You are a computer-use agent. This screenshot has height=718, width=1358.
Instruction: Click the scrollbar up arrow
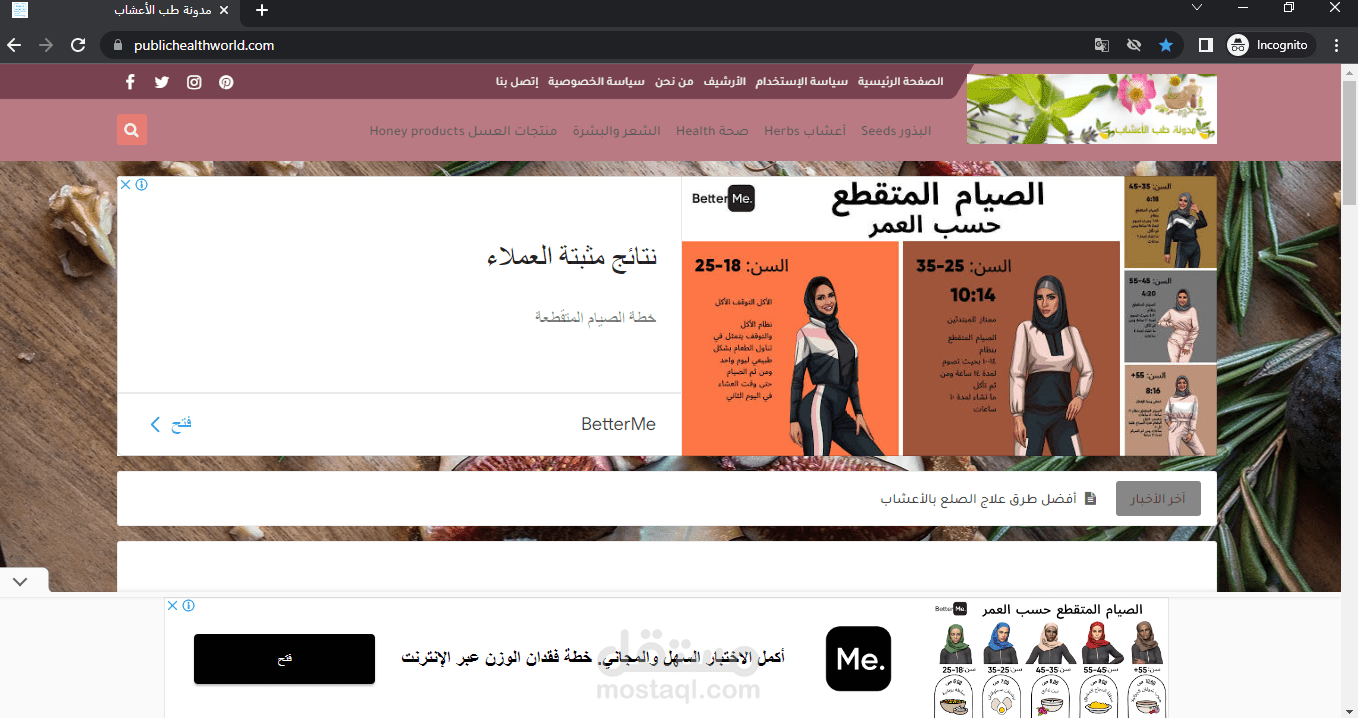click(1349, 71)
